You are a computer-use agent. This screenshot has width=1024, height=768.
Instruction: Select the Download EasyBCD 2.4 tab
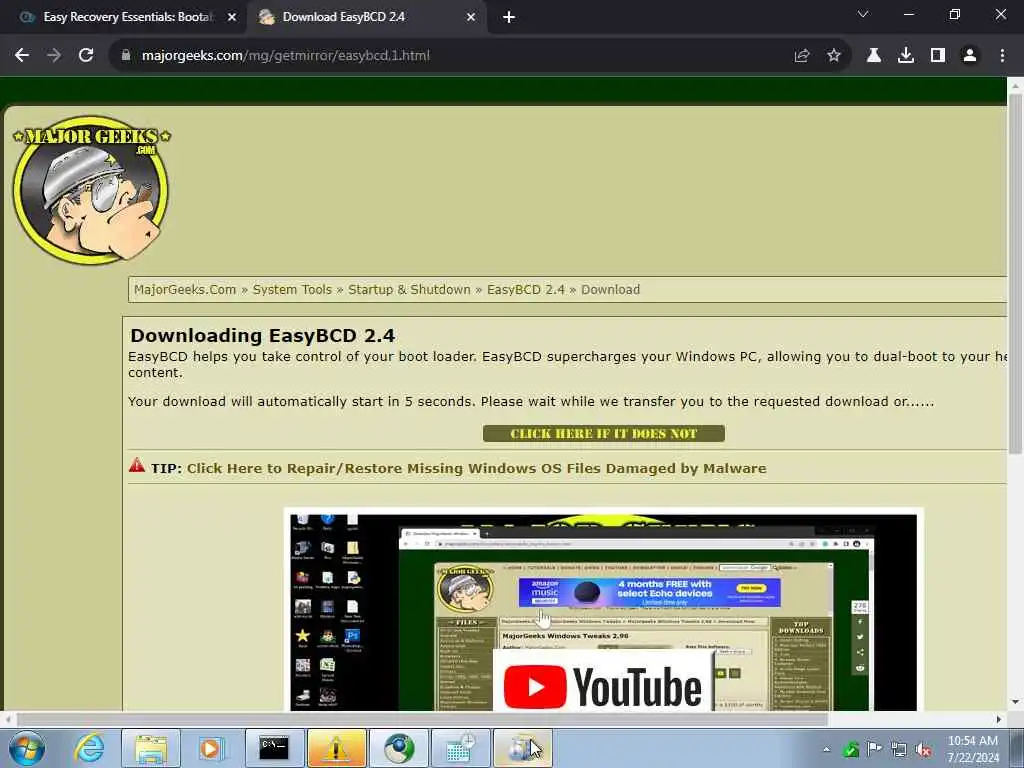pos(366,18)
